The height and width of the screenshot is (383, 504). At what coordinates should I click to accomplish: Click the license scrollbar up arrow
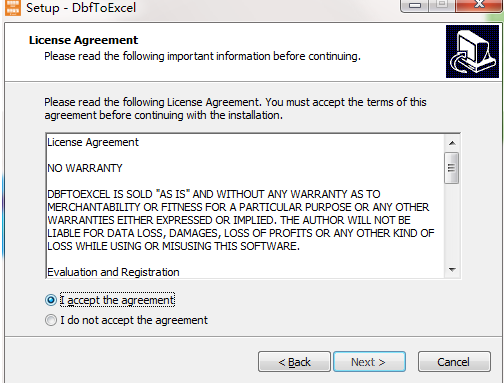click(x=452, y=143)
